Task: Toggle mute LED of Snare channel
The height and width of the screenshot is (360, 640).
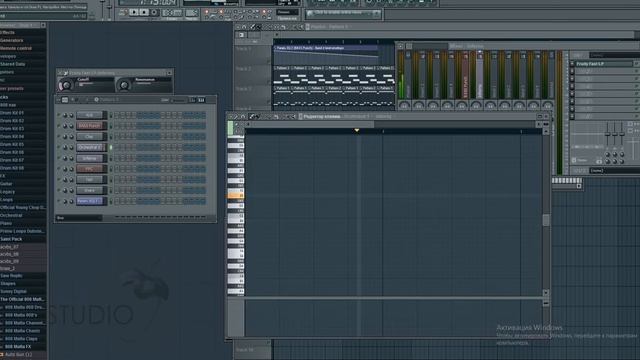Action: pos(59,191)
